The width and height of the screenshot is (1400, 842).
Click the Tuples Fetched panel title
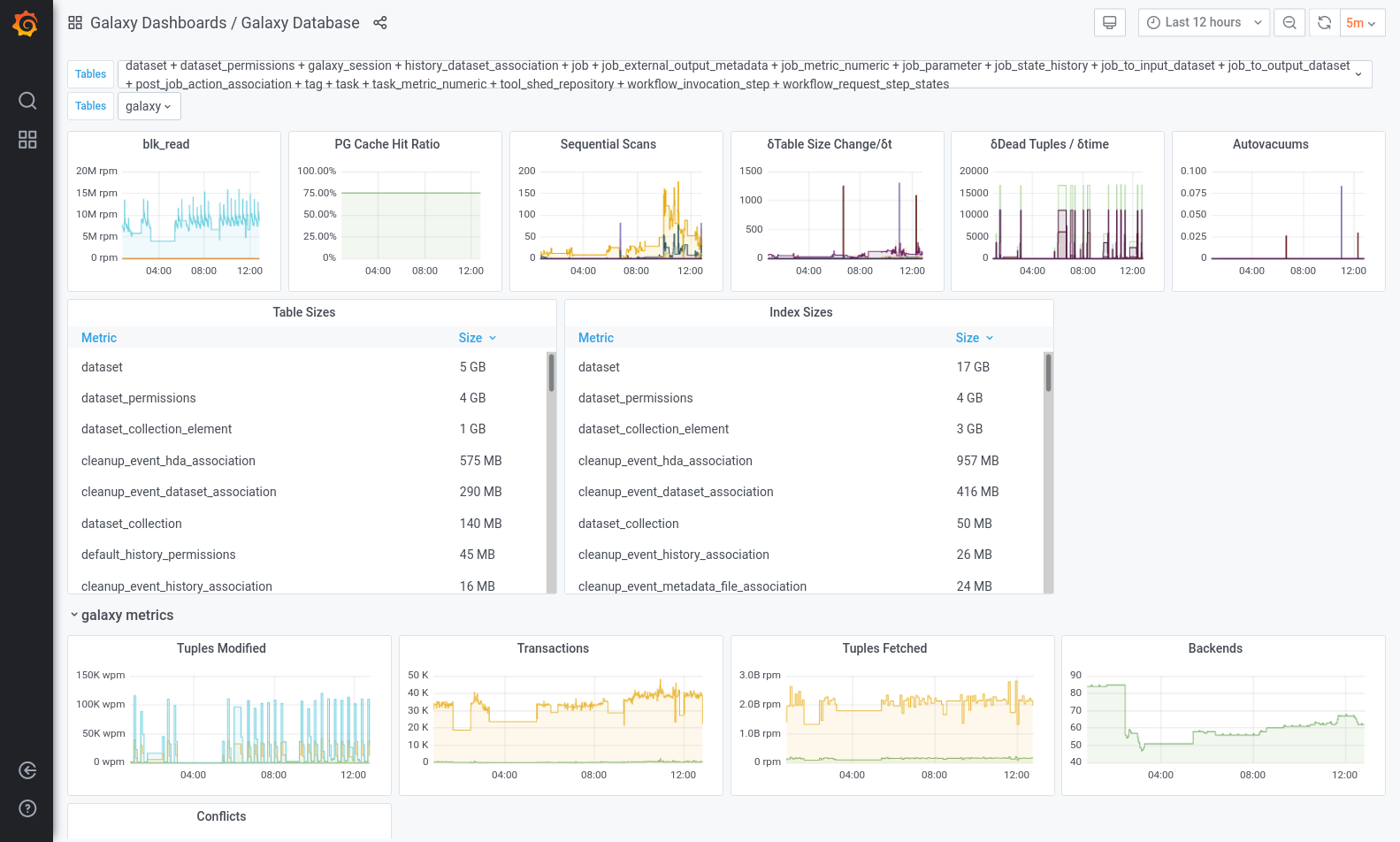pyautogui.click(x=885, y=648)
